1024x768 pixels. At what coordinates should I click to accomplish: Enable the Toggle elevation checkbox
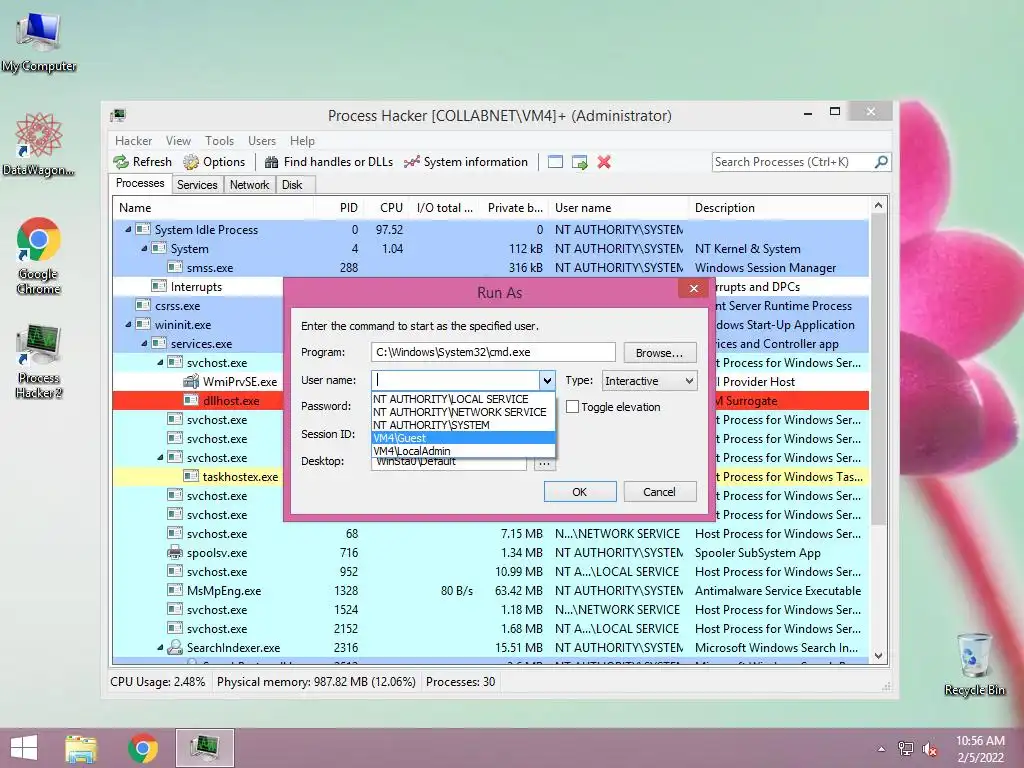[x=572, y=407]
